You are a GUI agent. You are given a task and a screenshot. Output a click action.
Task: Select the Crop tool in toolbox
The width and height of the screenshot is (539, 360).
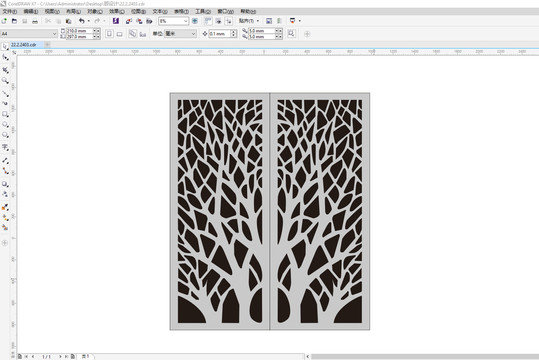(5, 70)
